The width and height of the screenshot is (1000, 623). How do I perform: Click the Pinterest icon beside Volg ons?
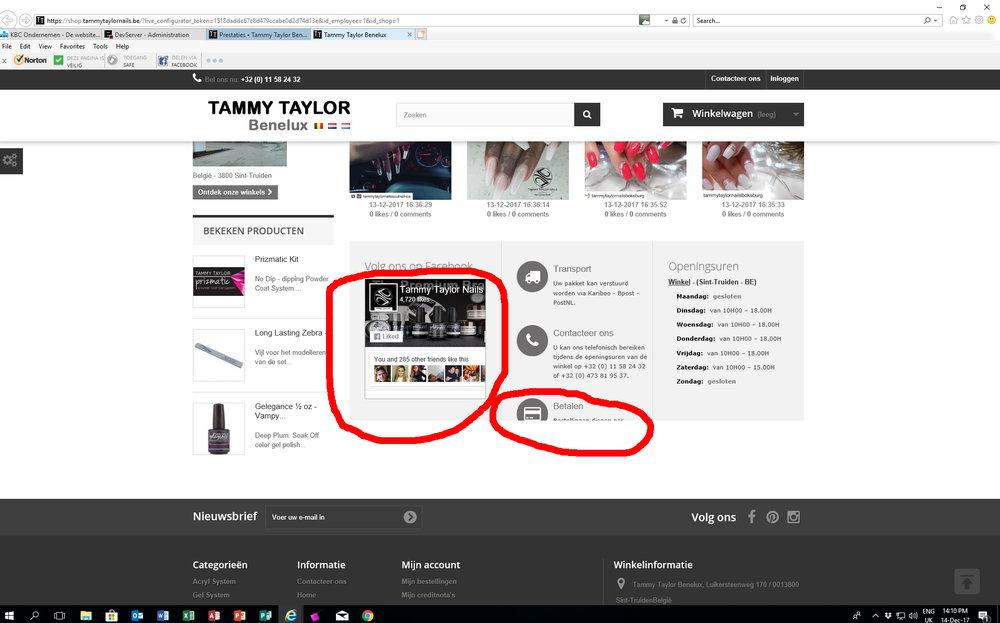click(x=772, y=517)
